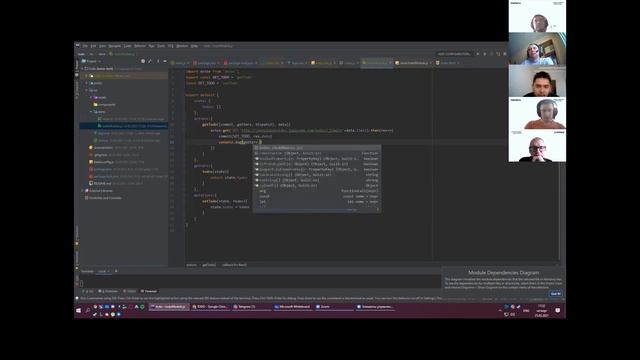Viewport: 640px width, 360px height.
Task: Switch to Google Chrome taskbar window
Action: 210,307
